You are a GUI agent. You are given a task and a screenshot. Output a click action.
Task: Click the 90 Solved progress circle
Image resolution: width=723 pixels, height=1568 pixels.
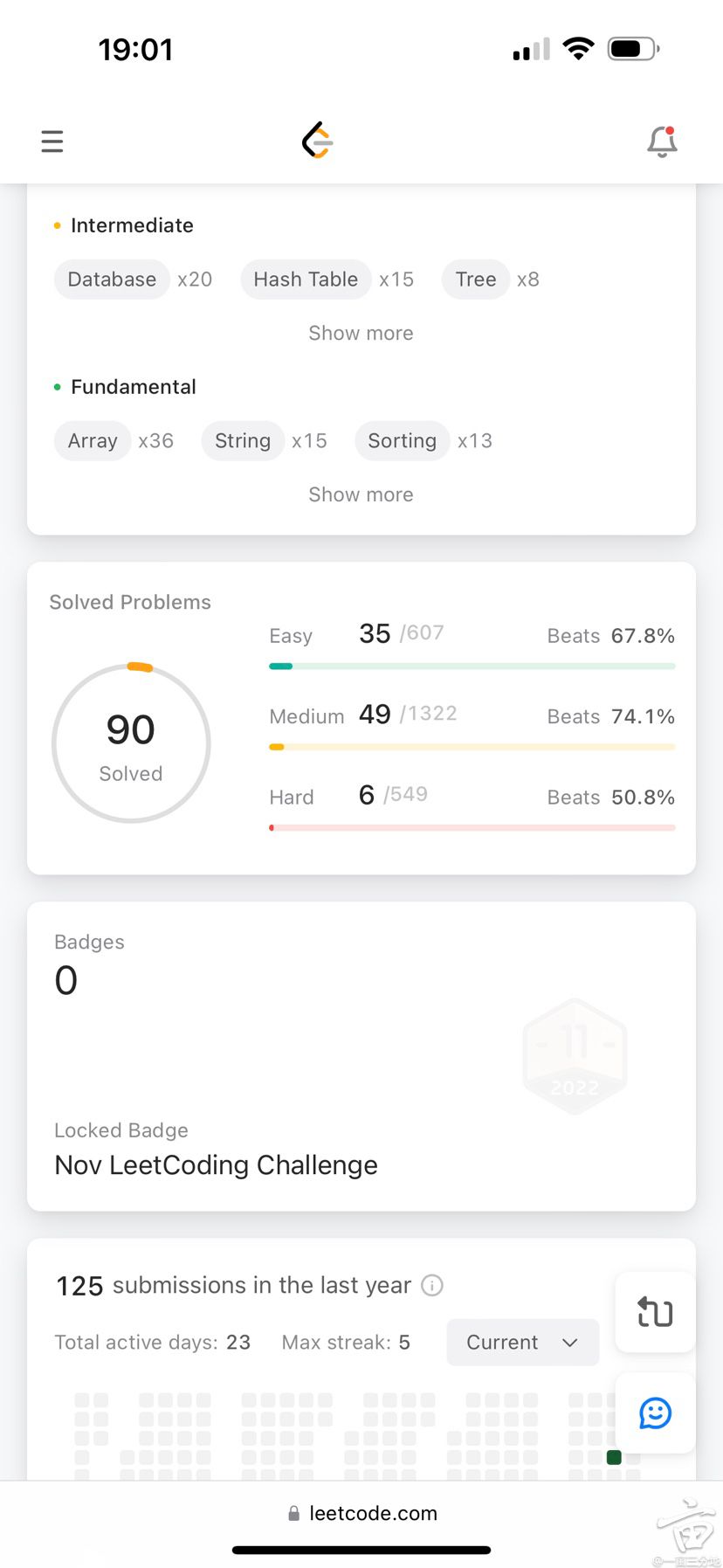point(131,743)
